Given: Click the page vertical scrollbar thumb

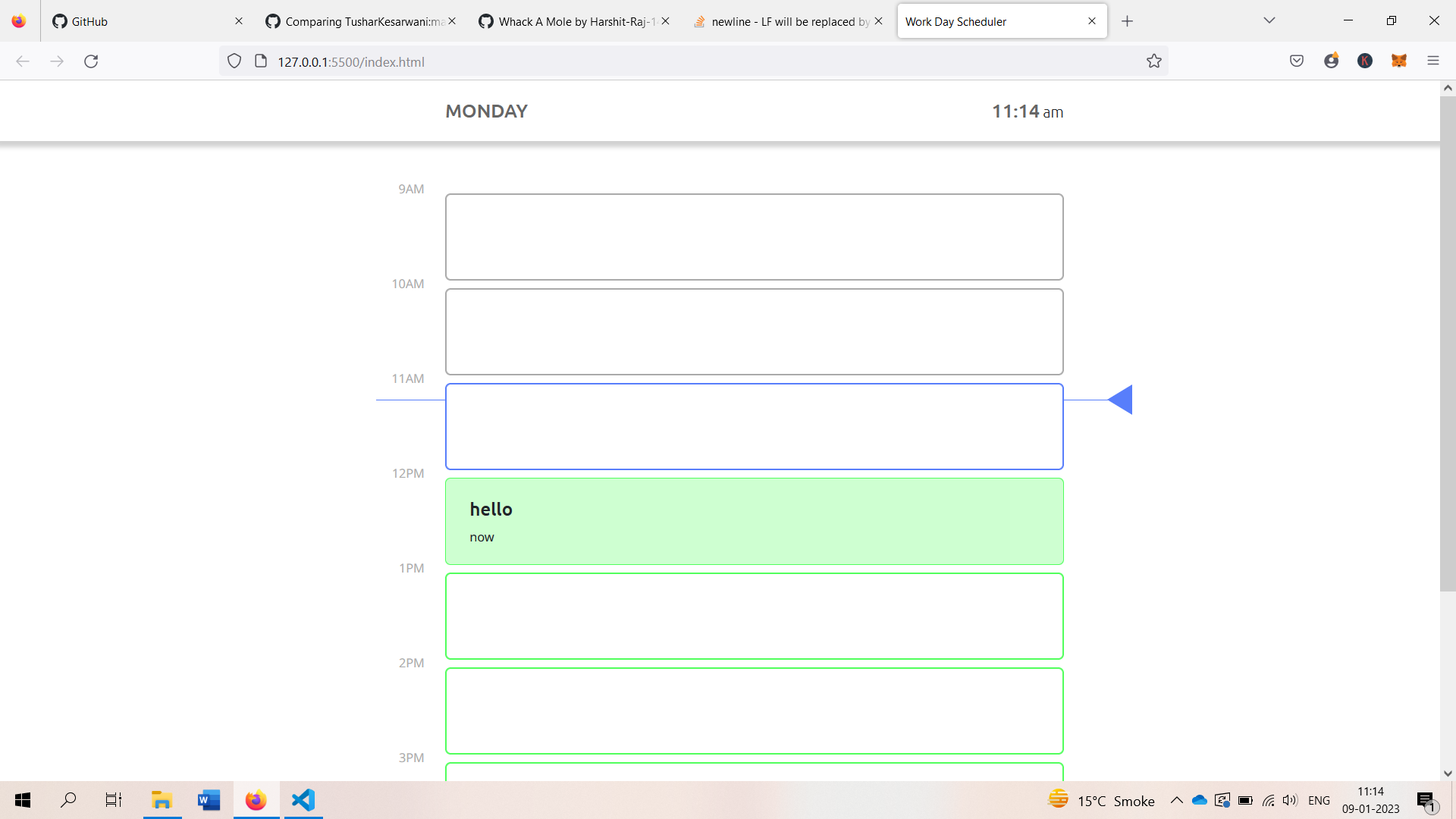Looking at the screenshot, I should (1448, 344).
